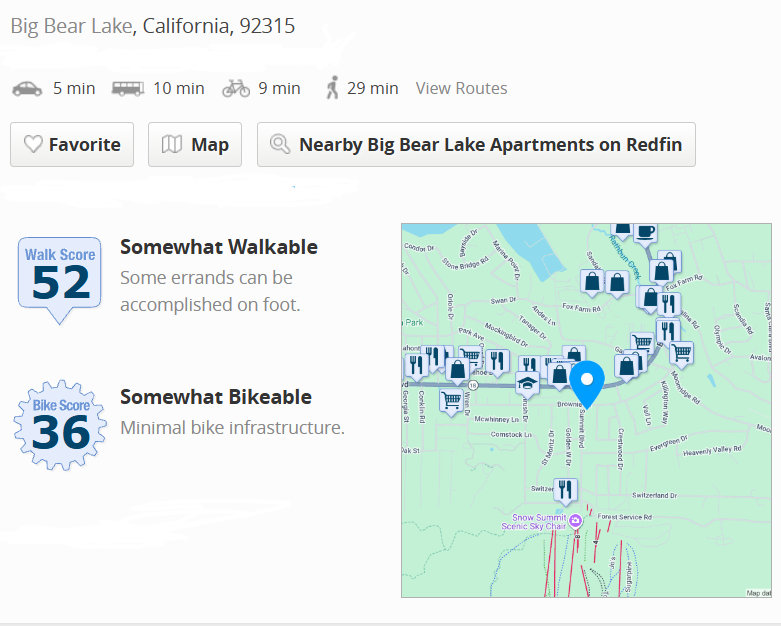The width and height of the screenshot is (781, 626).
Task: Click the '9 min' bike time
Action: tap(279, 88)
